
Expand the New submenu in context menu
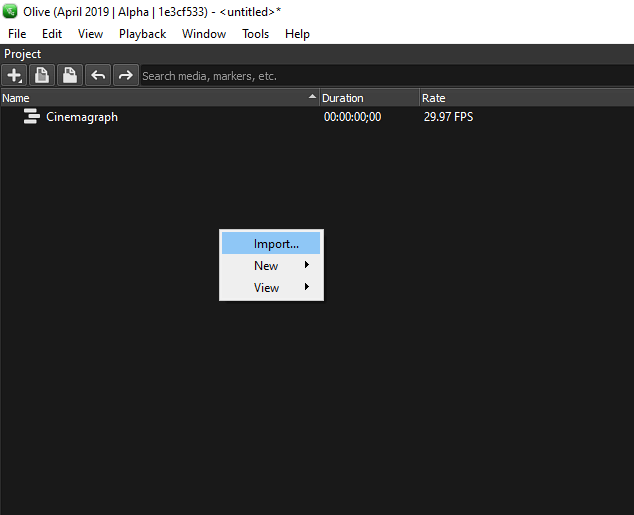coord(271,266)
